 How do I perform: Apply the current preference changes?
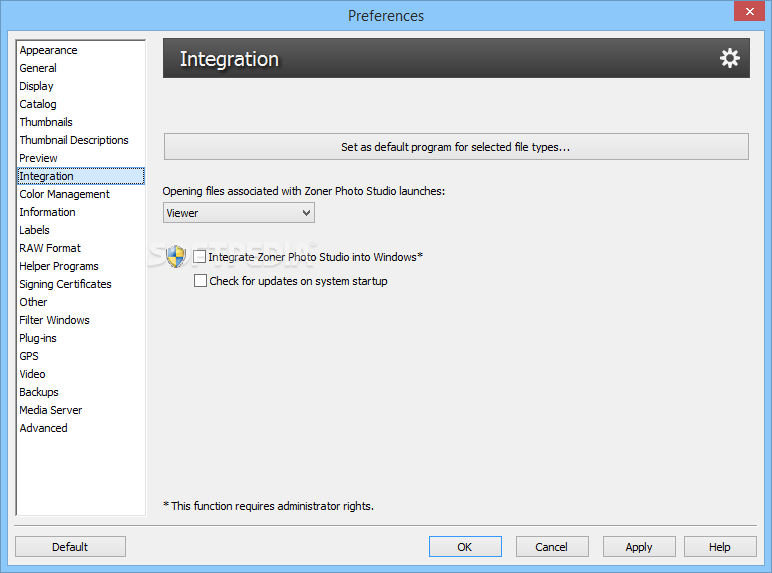click(639, 547)
